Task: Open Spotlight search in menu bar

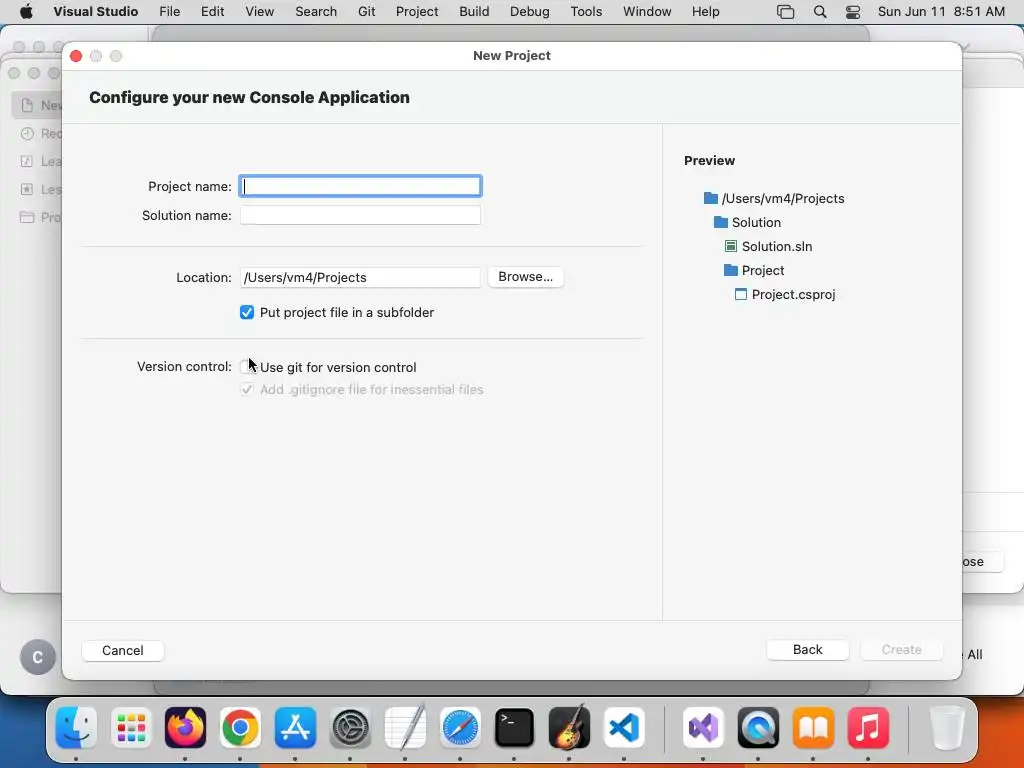Action: pos(820,12)
